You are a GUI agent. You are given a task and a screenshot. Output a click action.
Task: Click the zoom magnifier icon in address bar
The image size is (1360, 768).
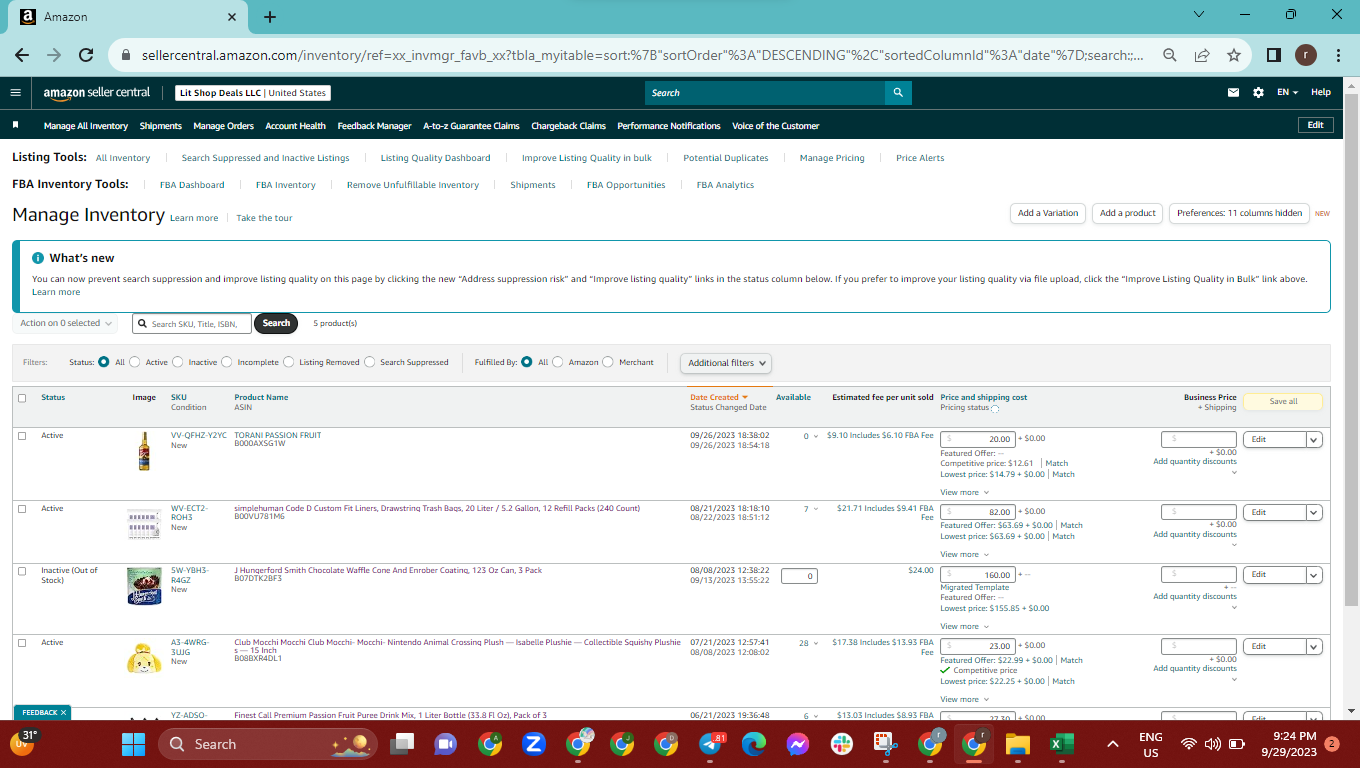(1168, 55)
